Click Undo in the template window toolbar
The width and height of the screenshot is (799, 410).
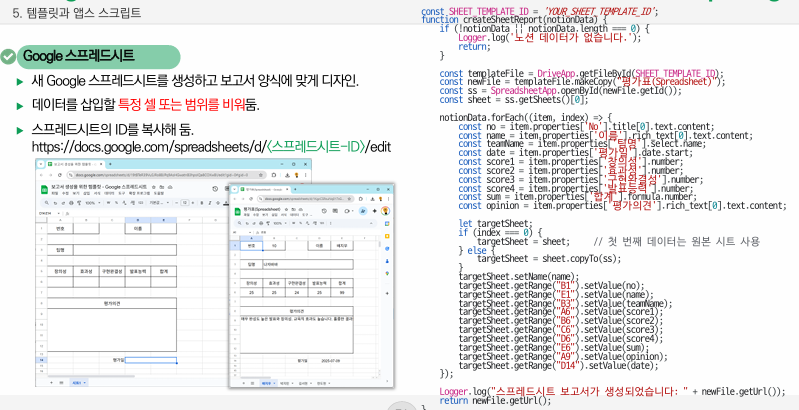pos(55,203)
